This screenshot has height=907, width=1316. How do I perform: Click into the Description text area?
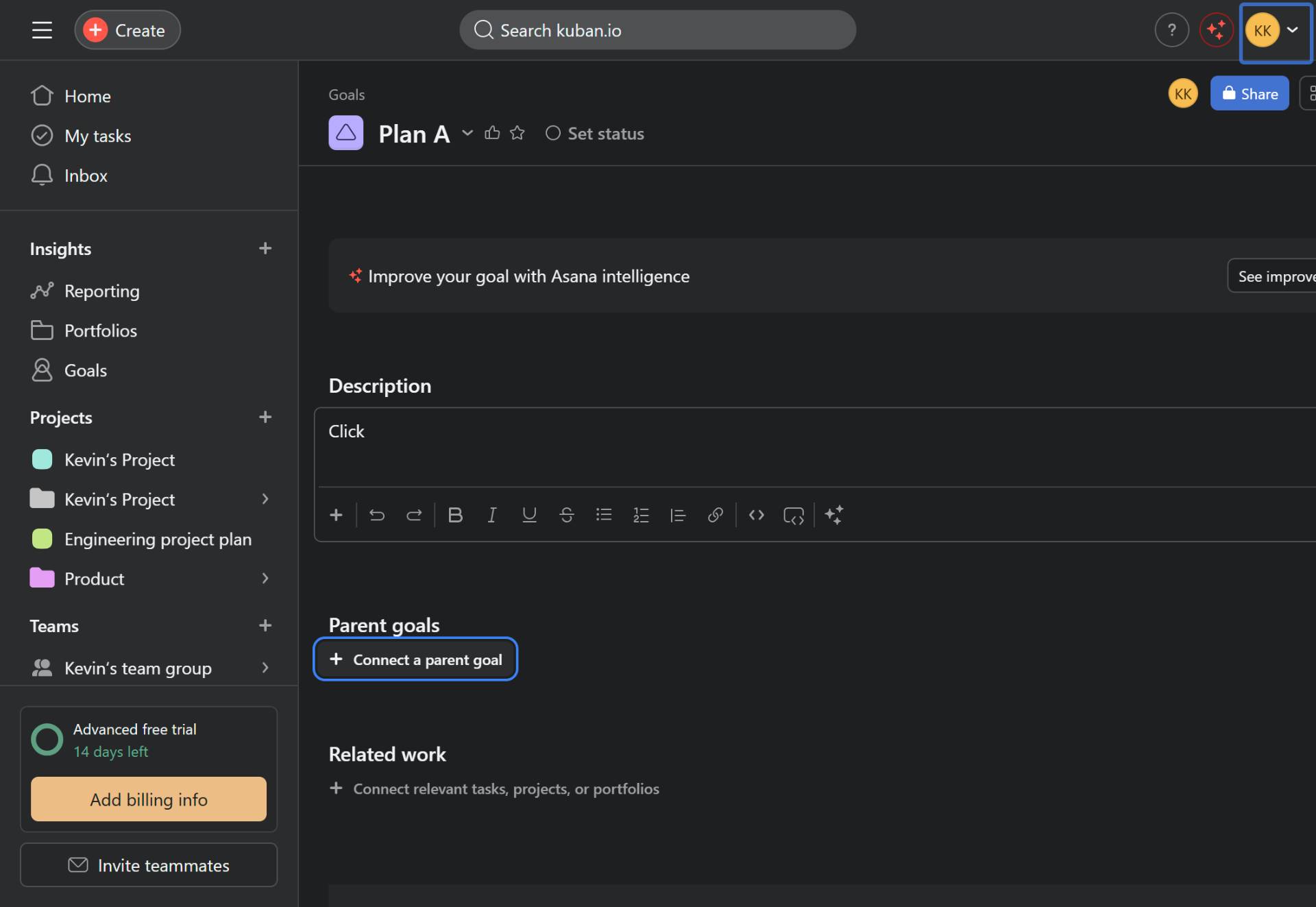click(816, 447)
